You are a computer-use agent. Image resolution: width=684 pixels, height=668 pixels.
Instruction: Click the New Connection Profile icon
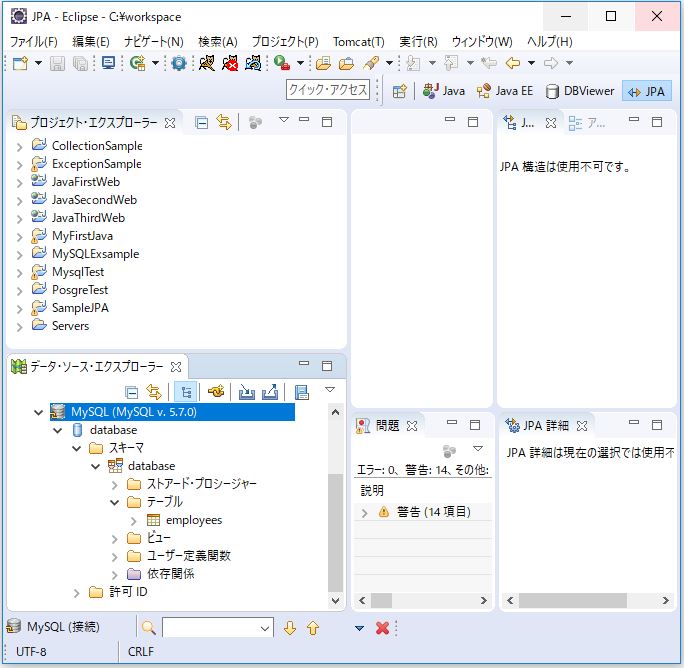point(215,392)
